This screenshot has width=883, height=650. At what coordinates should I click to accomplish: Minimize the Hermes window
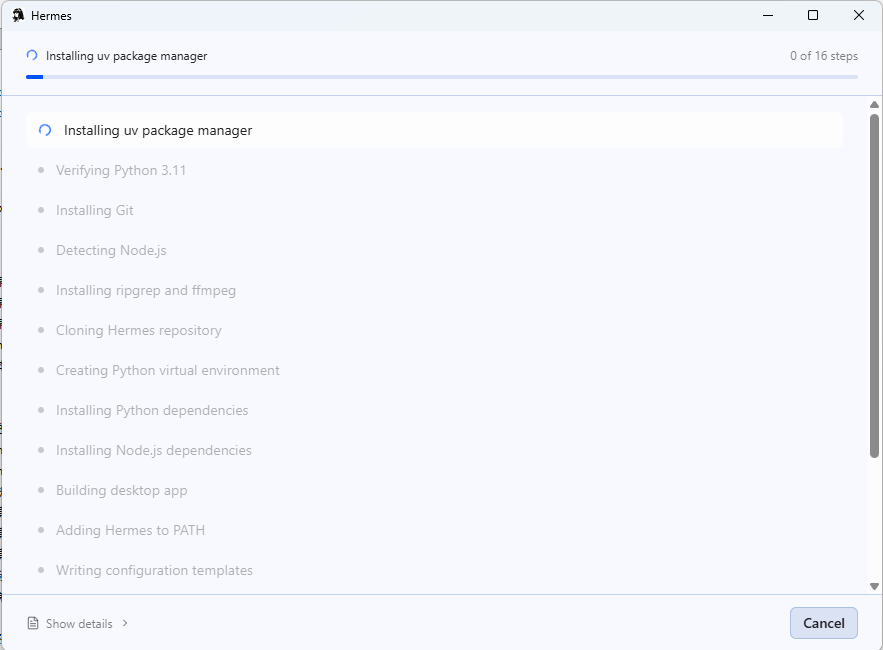[768, 15]
